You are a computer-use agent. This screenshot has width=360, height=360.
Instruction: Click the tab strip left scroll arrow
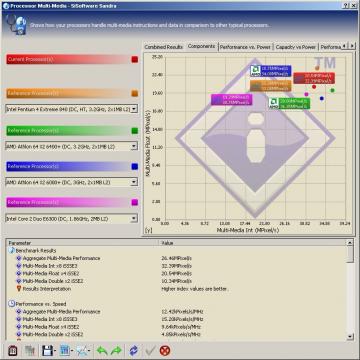[345, 46]
